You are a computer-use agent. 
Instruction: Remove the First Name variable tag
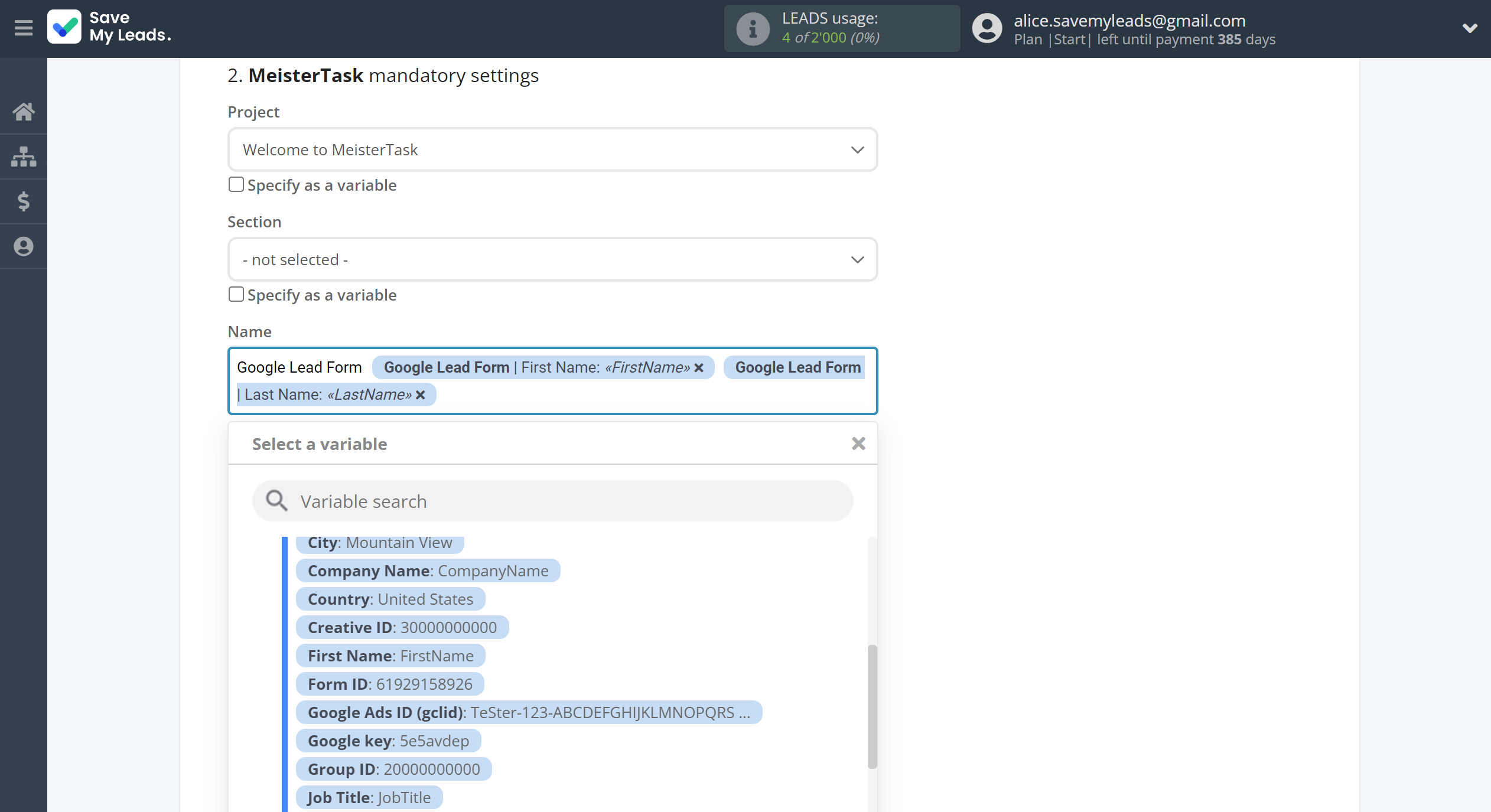coord(699,368)
